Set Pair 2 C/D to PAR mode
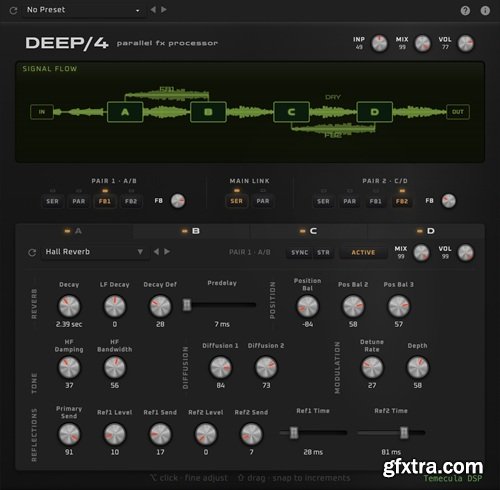500x490 pixels. [x=349, y=201]
